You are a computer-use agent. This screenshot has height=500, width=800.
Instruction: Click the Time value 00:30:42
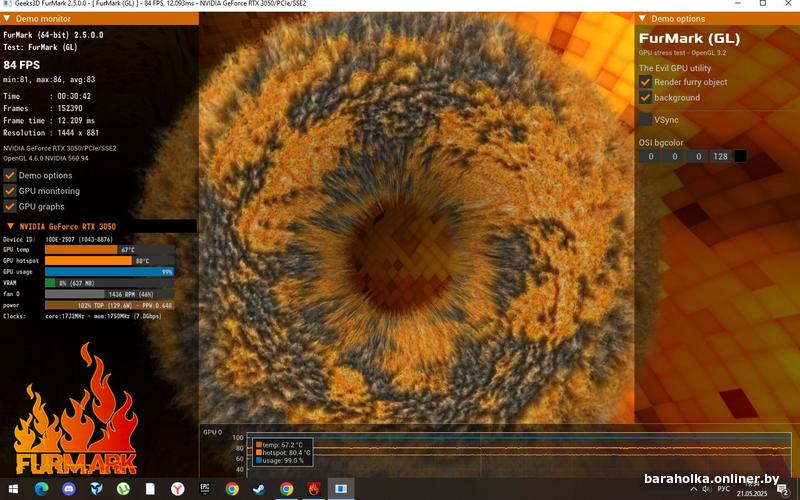pyautogui.click(x=74, y=96)
